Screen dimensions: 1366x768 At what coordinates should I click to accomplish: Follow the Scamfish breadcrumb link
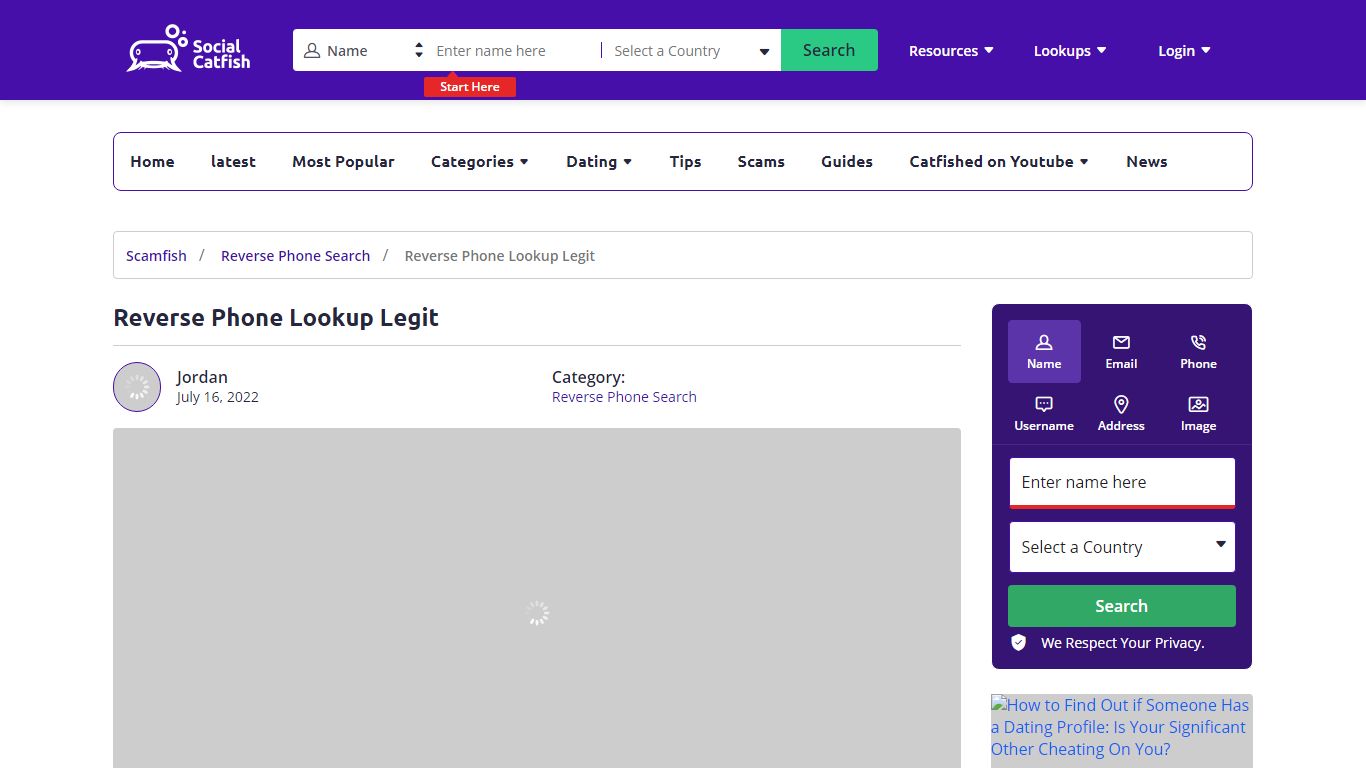pyautogui.click(x=156, y=255)
